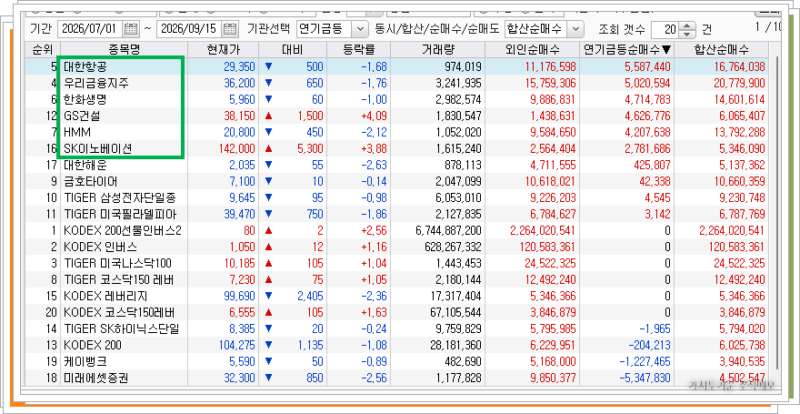Click SK이노베이션 current price 142,000

(x=236, y=149)
